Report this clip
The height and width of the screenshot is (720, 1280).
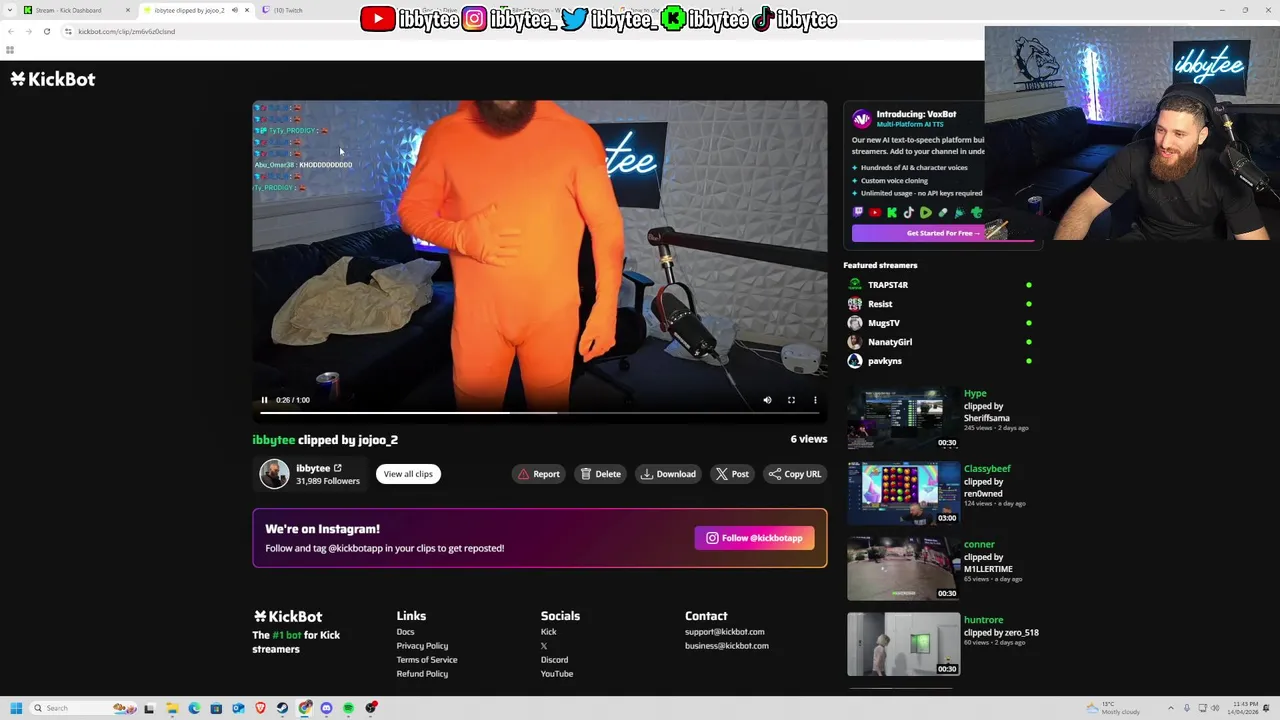(x=538, y=474)
